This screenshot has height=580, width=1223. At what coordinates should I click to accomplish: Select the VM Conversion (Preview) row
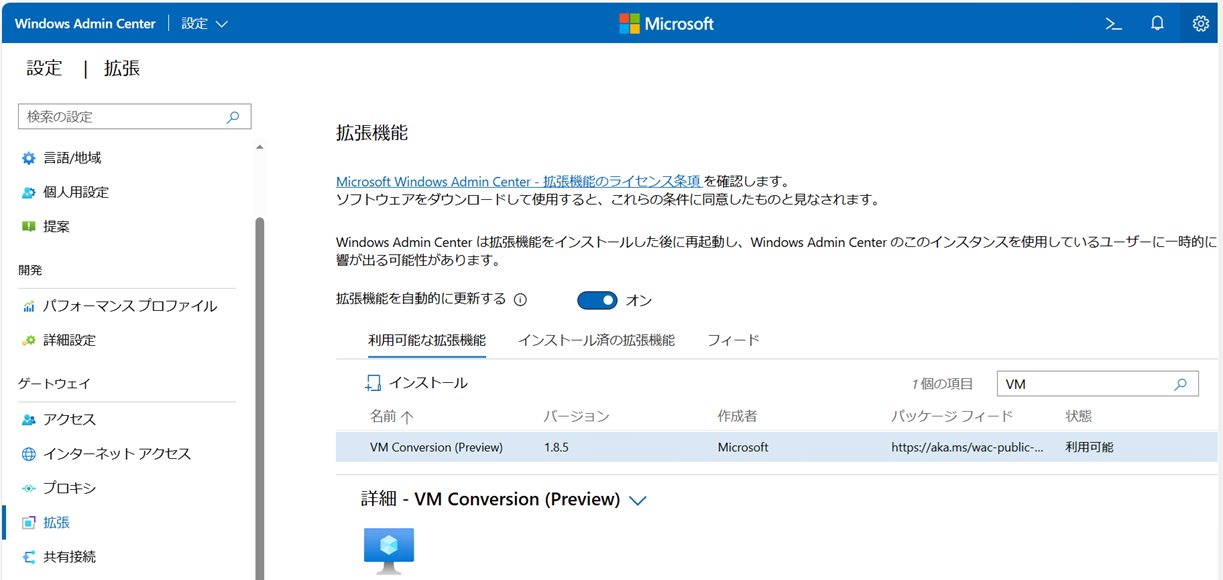coord(700,447)
